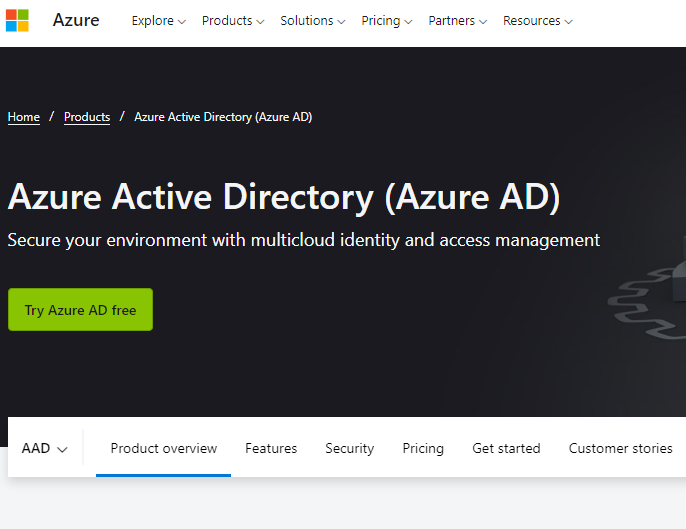Open the Get started tab
The image size is (686, 529).
pos(506,449)
